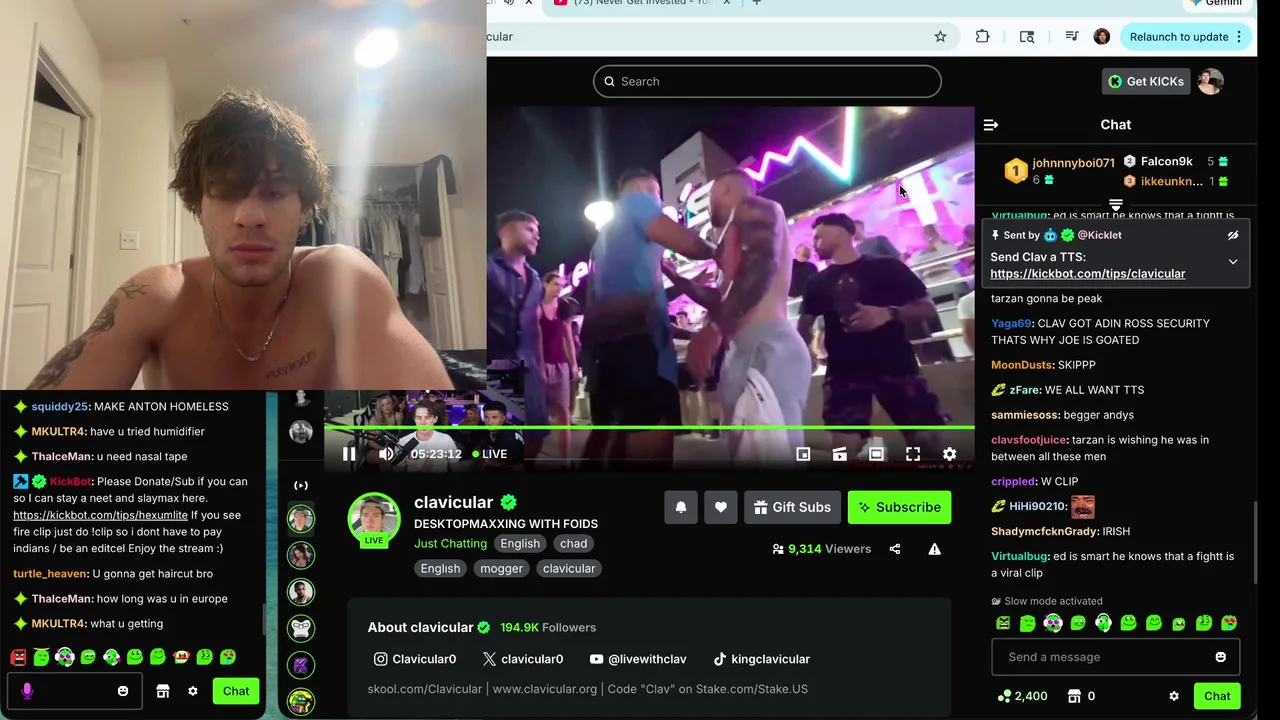Click left panel green Chat button

[x=236, y=691]
